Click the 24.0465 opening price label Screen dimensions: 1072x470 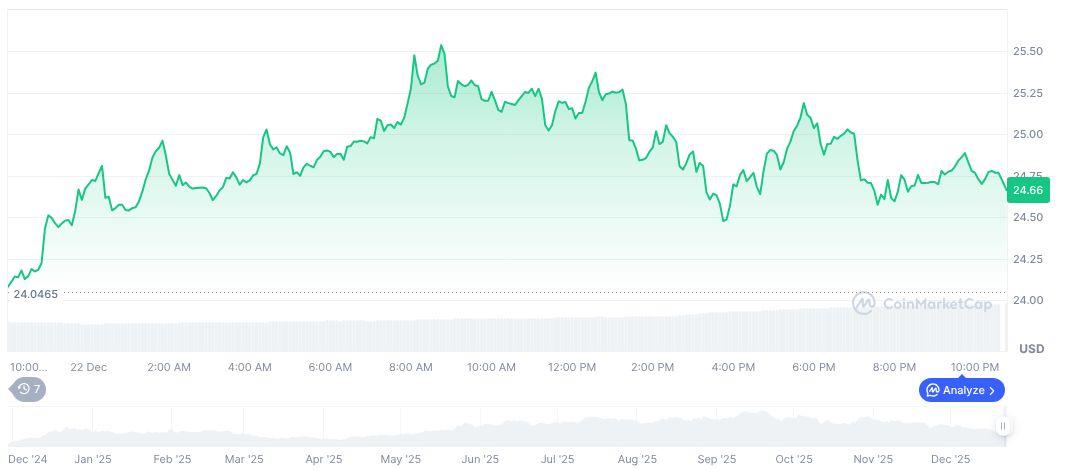36,294
